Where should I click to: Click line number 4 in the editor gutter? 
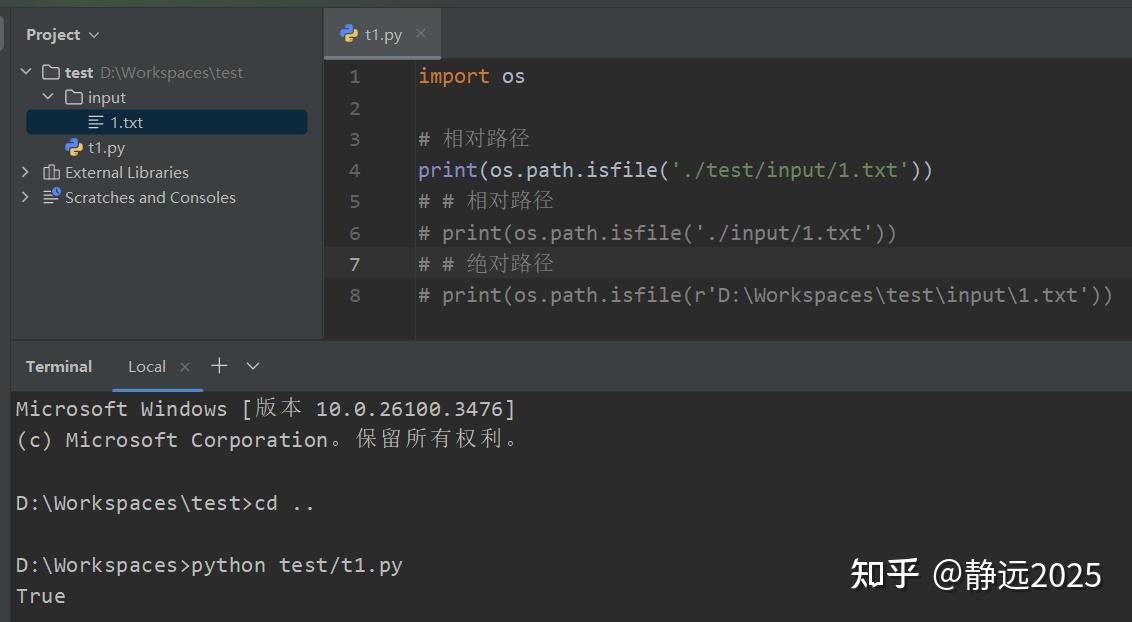point(355,170)
